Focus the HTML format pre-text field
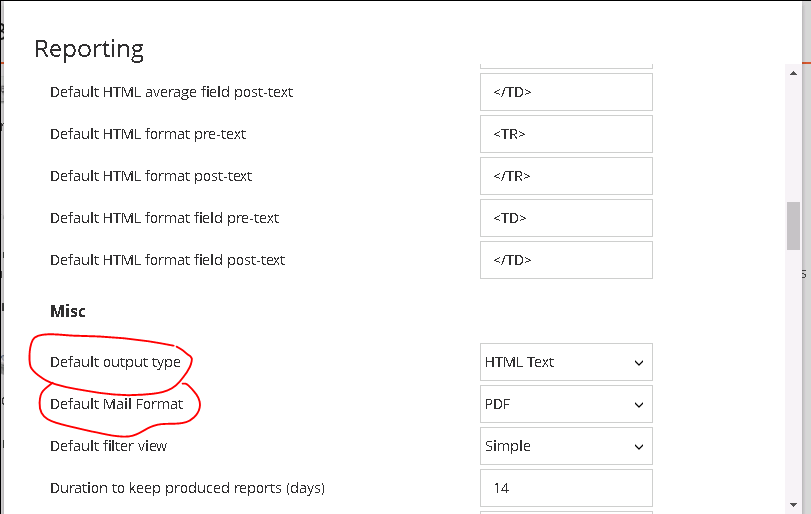Image resolution: width=811 pixels, height=514 pixels. pos(566,134)
